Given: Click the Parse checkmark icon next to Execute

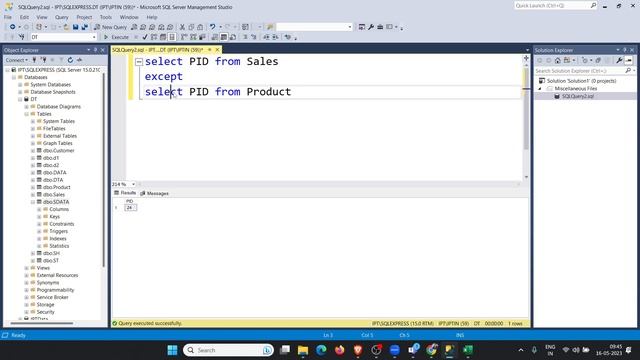Looking at the screenshot, I should 145,37.
